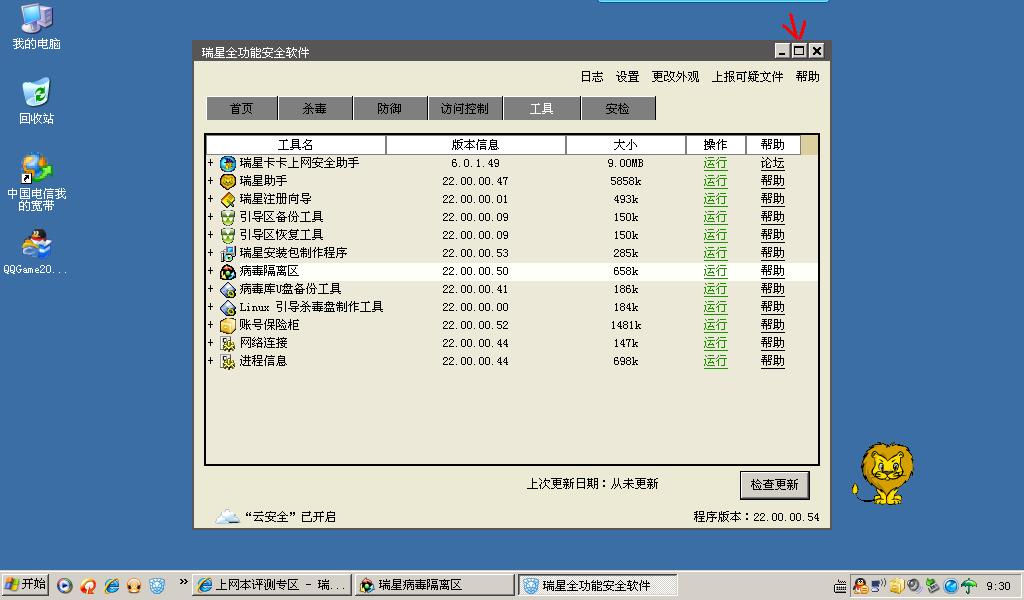
Task: Click the Linux tool size 184k
Action: coord(626,308)
